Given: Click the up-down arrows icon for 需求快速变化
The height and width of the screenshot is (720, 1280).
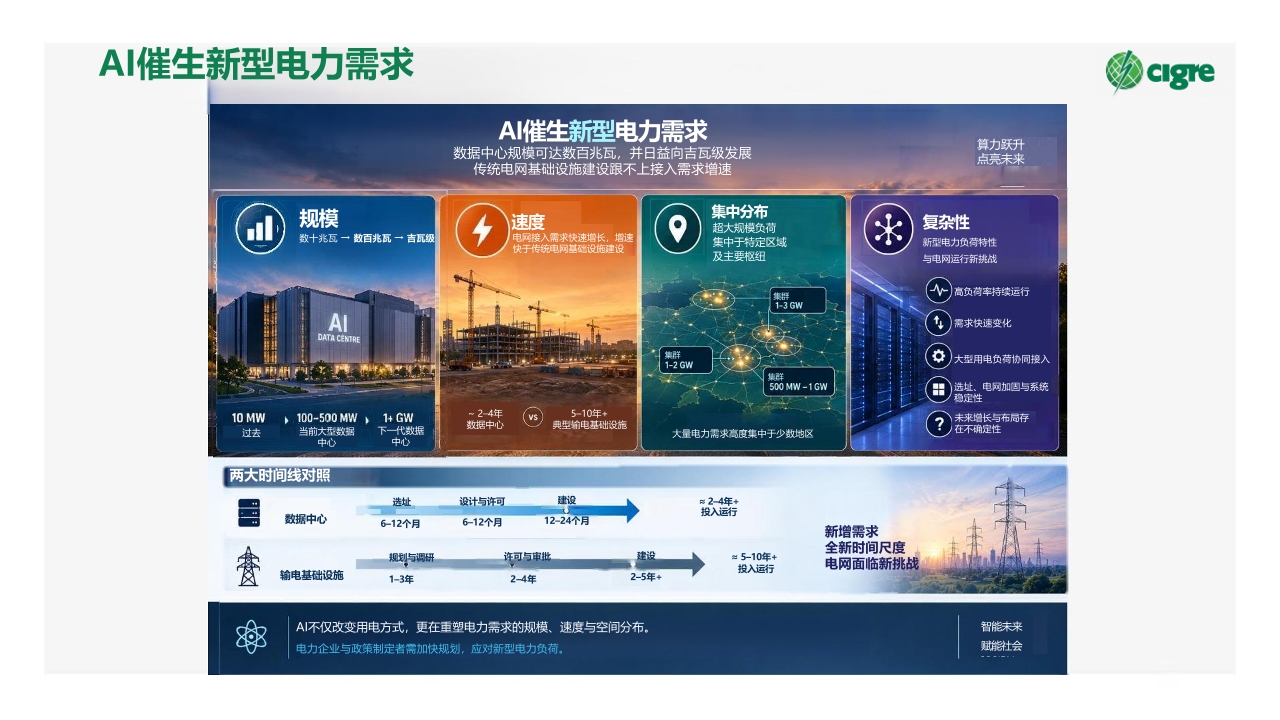Looking at the screenshot, I should tap(938, 323).
